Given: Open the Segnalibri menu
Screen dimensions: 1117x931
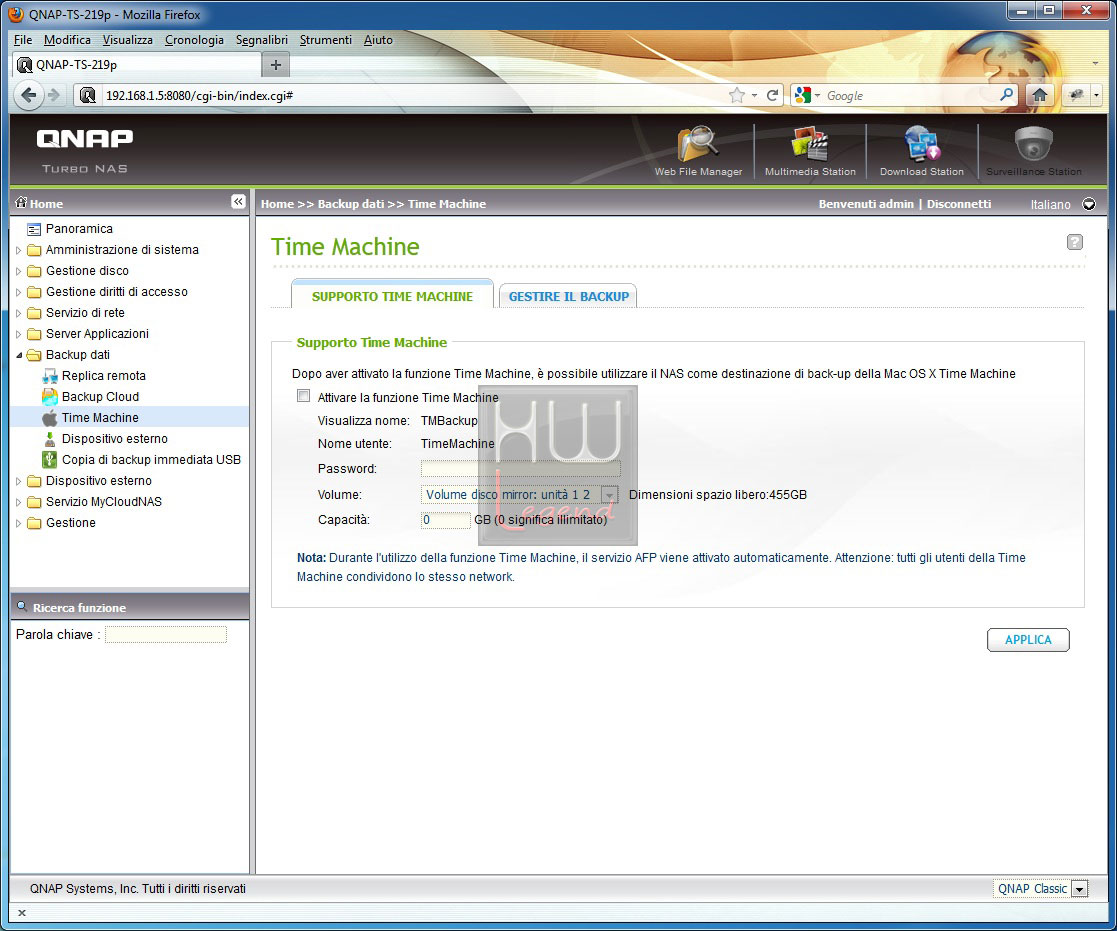Looking at the screenshot, I should click(261, 40).
